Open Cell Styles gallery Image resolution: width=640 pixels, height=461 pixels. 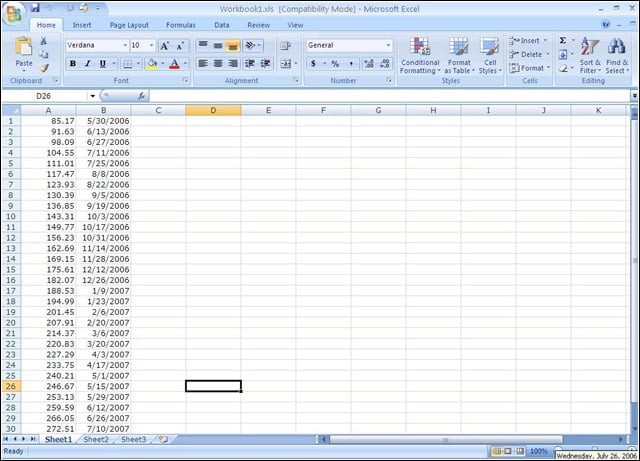click(x=490, y=56)
